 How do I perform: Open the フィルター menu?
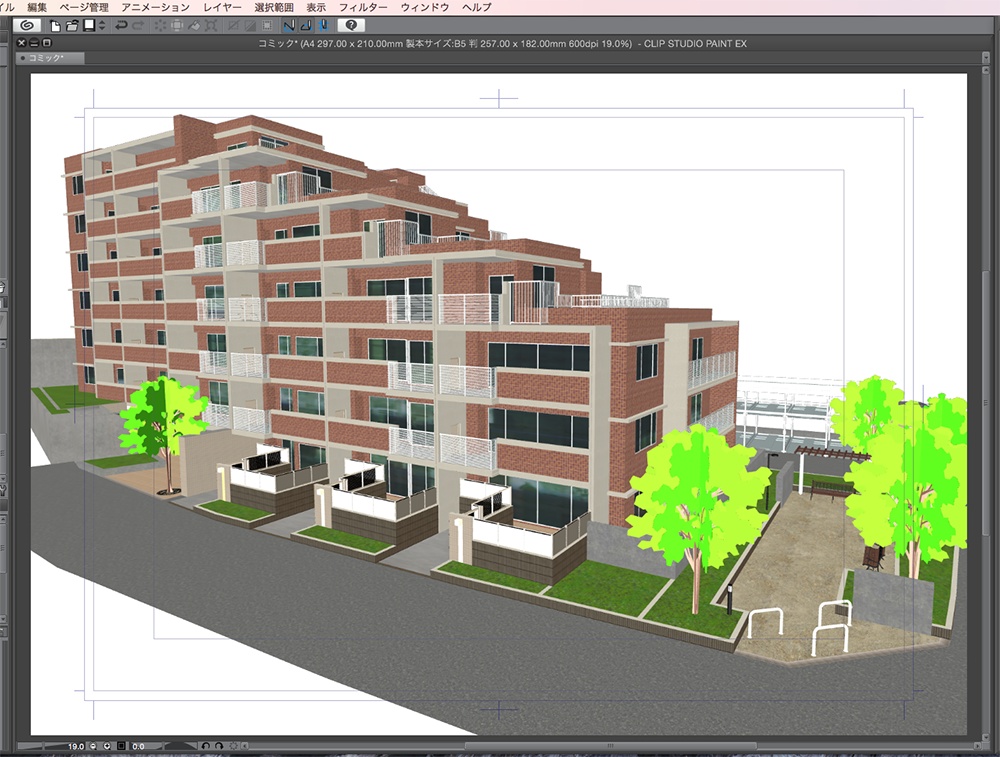tap(363, 7)
